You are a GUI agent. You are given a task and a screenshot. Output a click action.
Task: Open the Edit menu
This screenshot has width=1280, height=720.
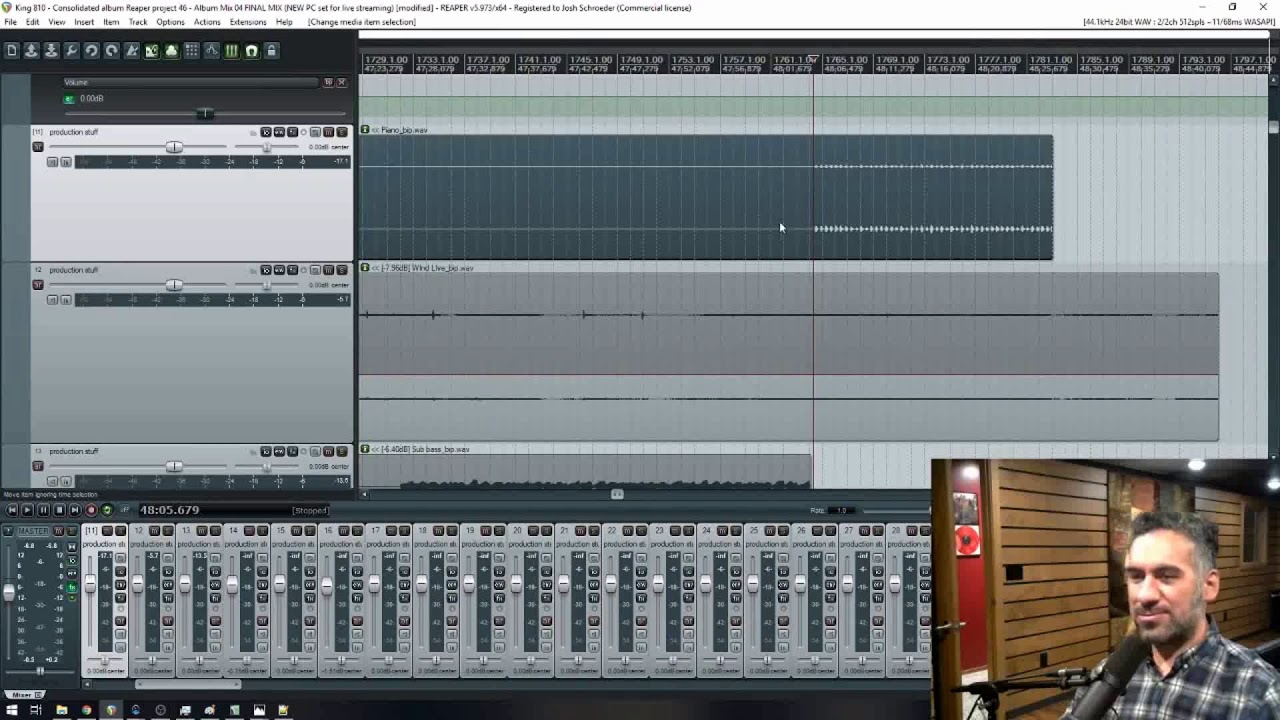(33, 22)
